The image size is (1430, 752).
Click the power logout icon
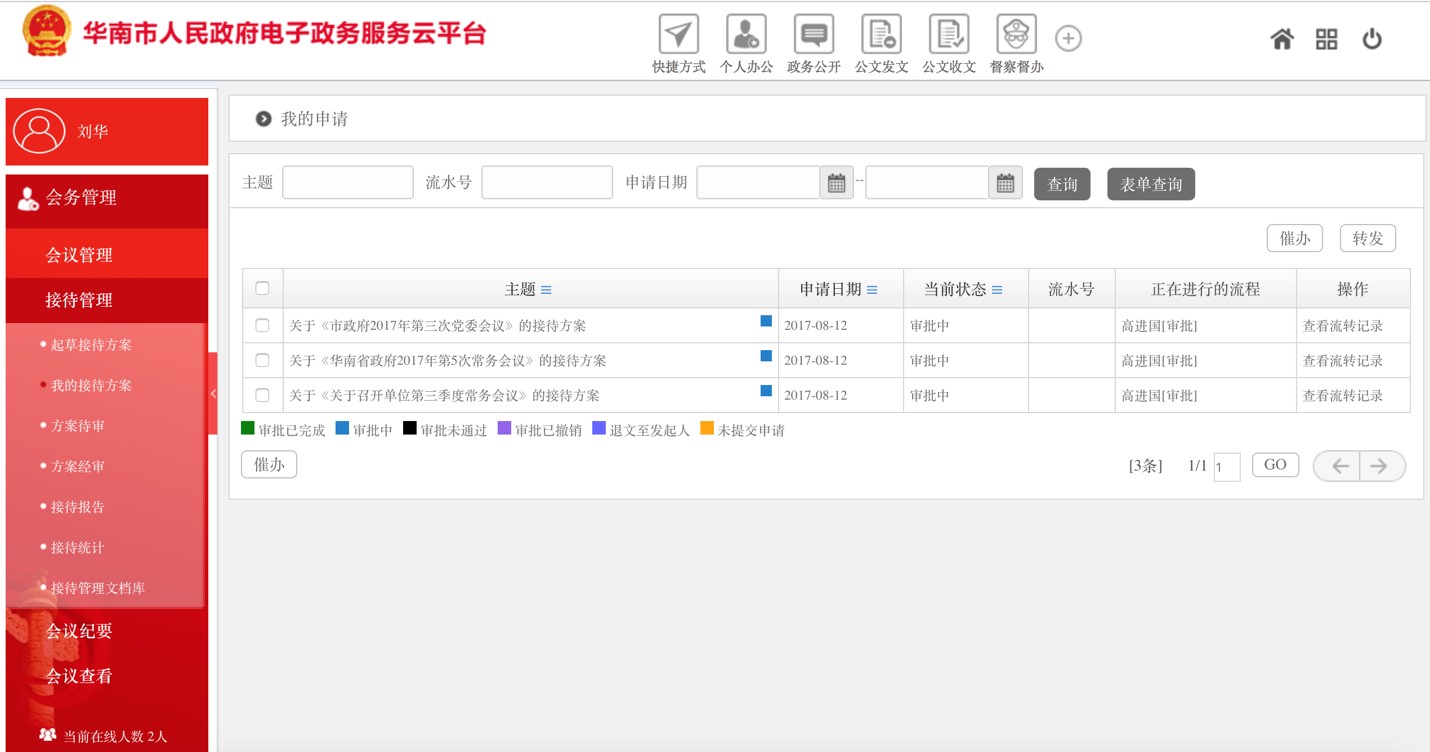tap(1372, 39)
